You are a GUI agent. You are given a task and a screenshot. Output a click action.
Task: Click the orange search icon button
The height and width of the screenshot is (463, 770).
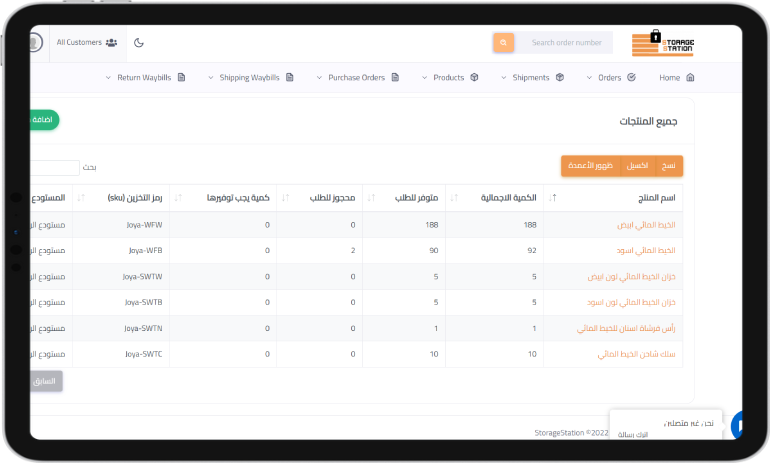[503, 43]
